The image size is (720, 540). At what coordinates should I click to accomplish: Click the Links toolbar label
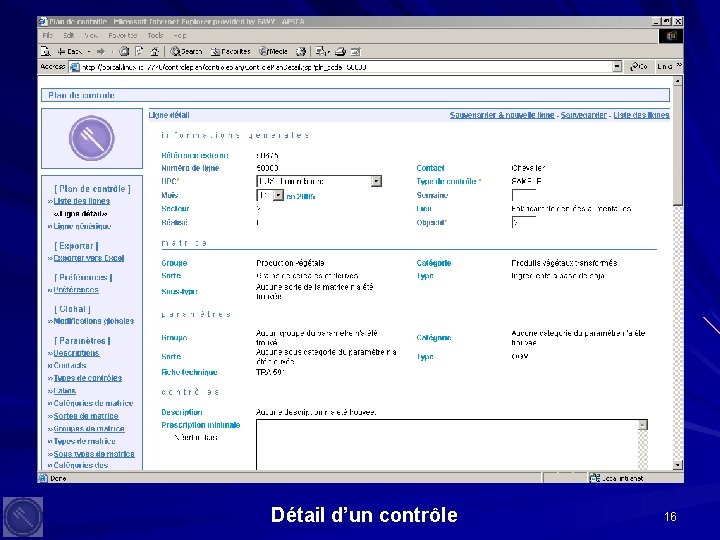pyautogui.click(x=664, y=67)
